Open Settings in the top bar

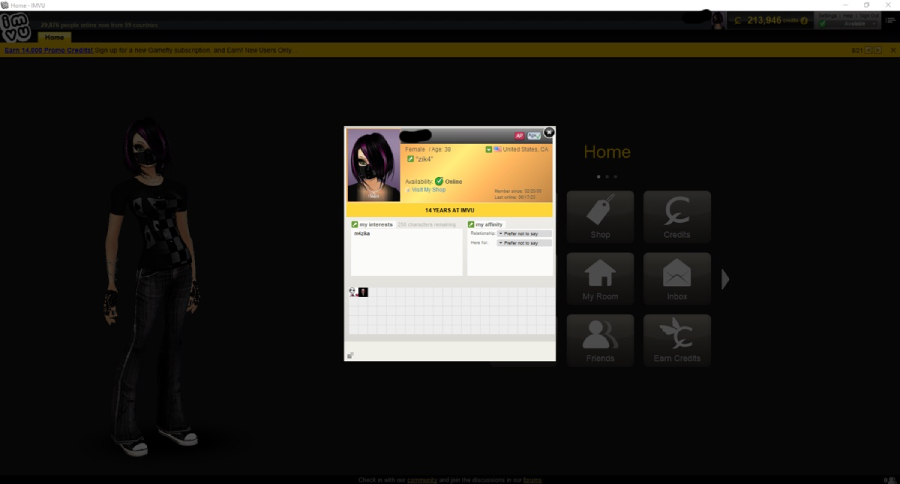pos(827,16)
